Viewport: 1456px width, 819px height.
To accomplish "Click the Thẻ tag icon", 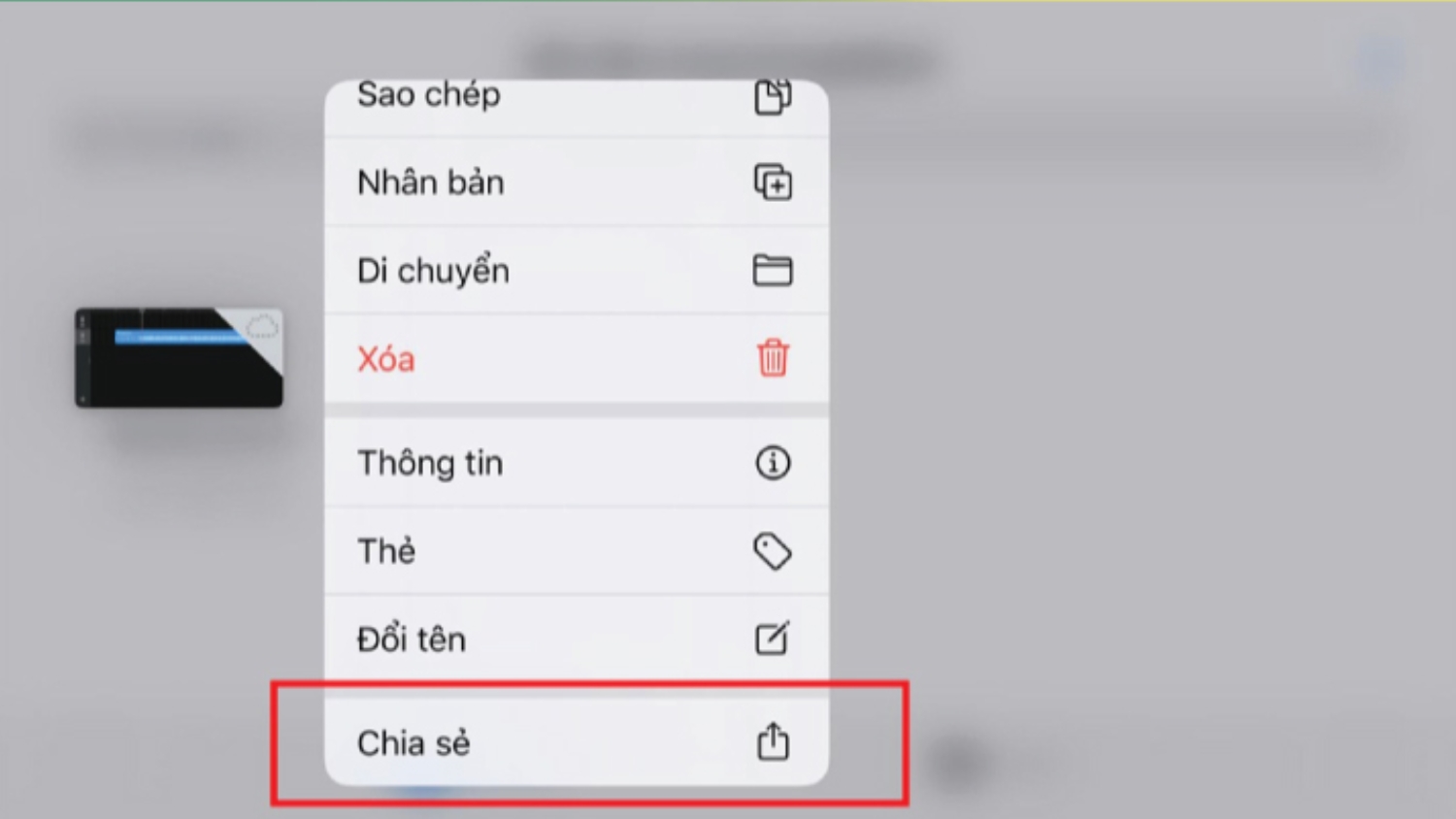I will 773,551.
